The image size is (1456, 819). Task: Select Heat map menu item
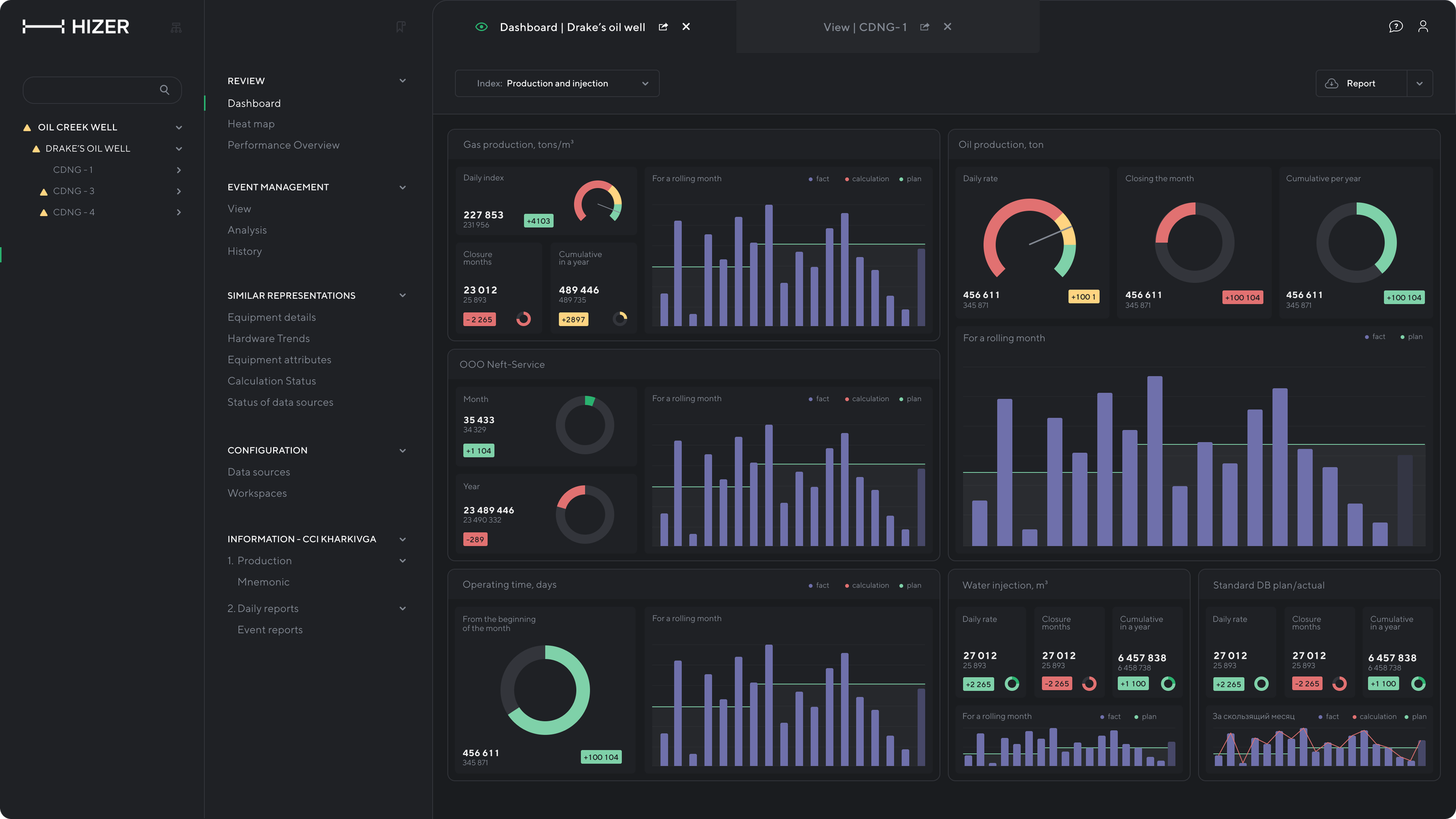click(x=251, y=124)
